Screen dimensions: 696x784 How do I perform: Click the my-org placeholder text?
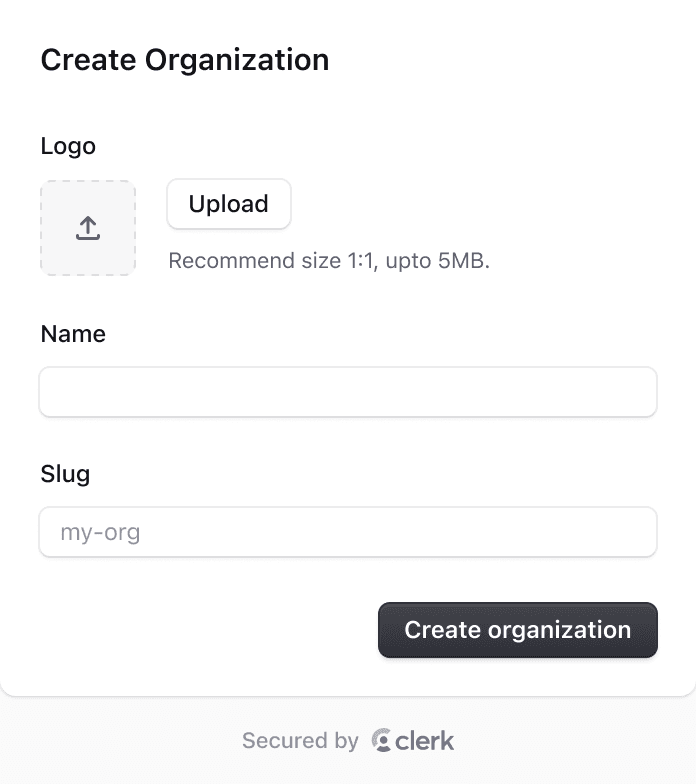coord(100,532)
